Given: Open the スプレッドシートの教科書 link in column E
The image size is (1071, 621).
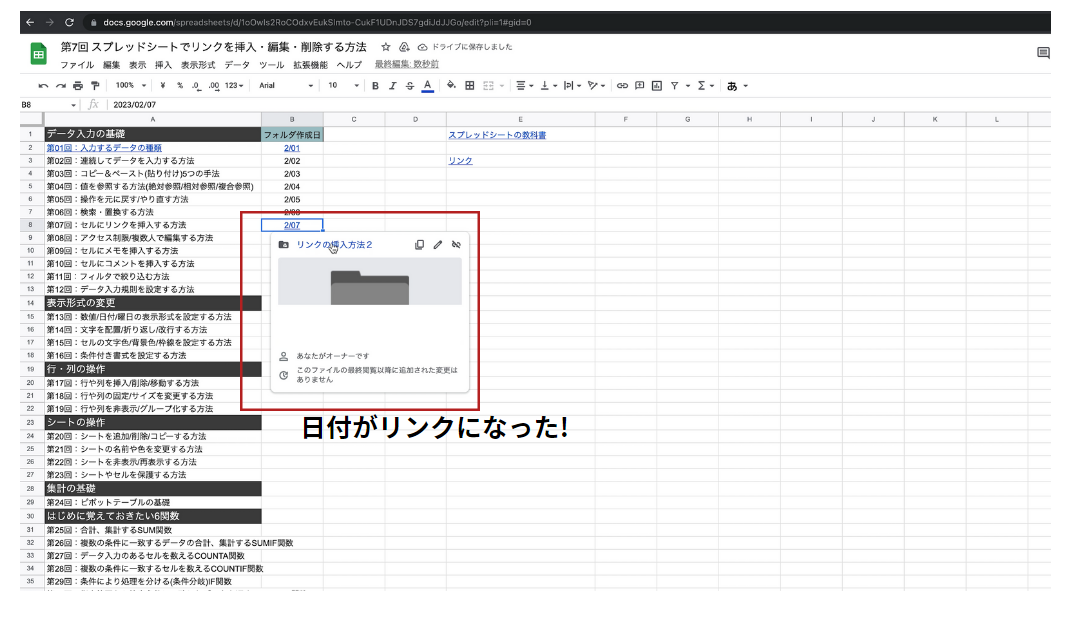Looking at the screenshot, I should (x=497, y=135).
